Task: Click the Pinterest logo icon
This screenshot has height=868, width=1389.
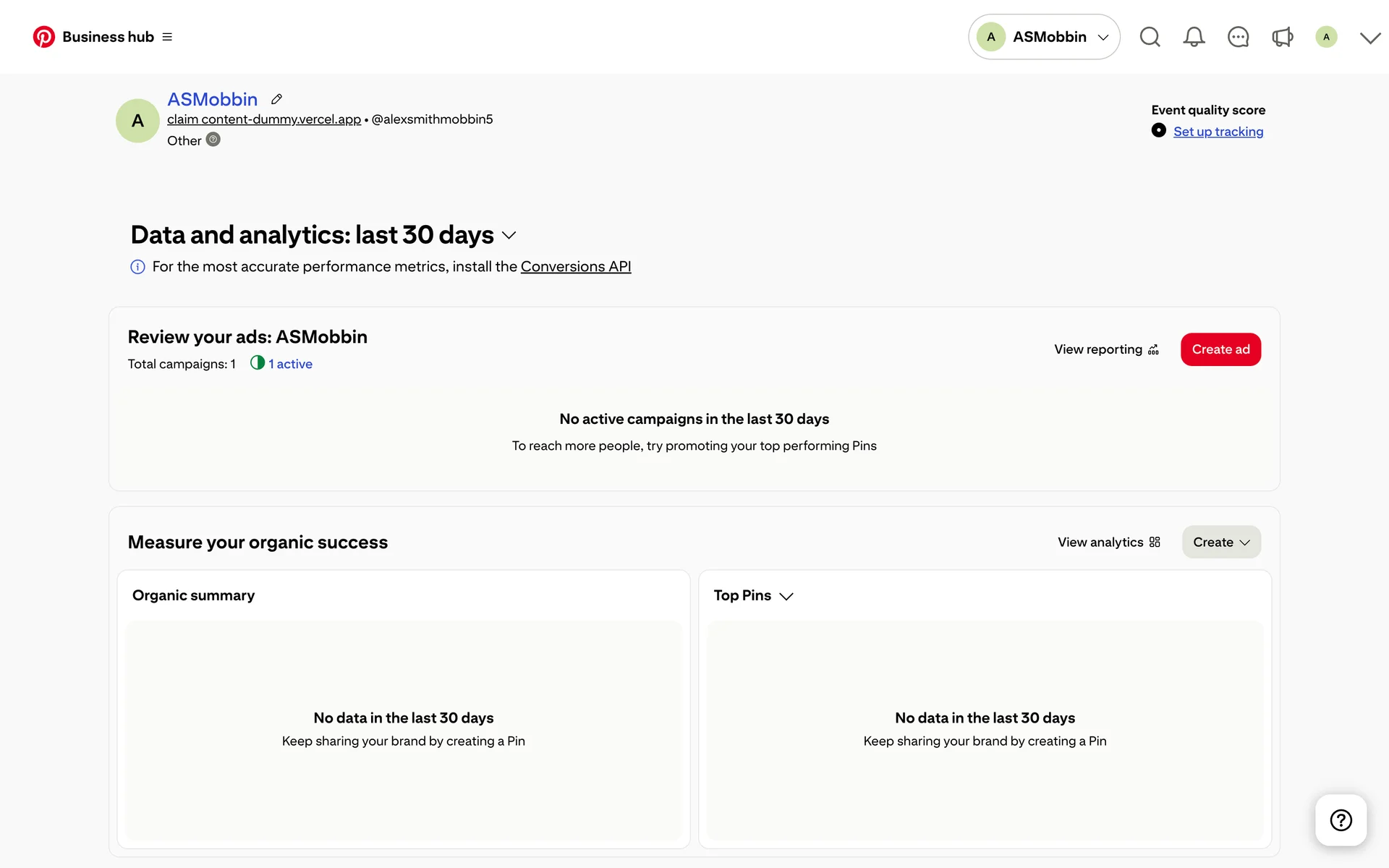Action: tap(43, 37)
